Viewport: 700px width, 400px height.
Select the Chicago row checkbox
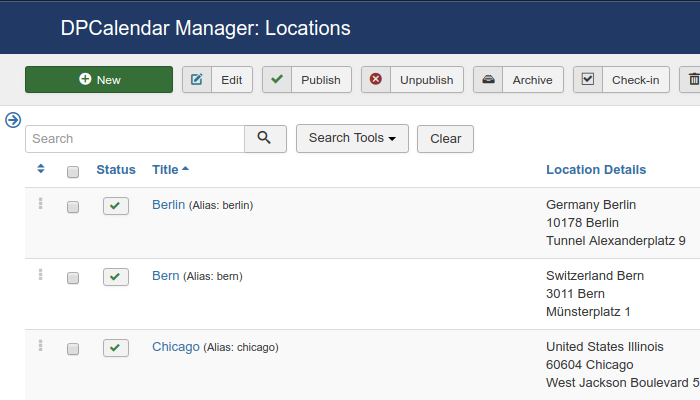73,349
